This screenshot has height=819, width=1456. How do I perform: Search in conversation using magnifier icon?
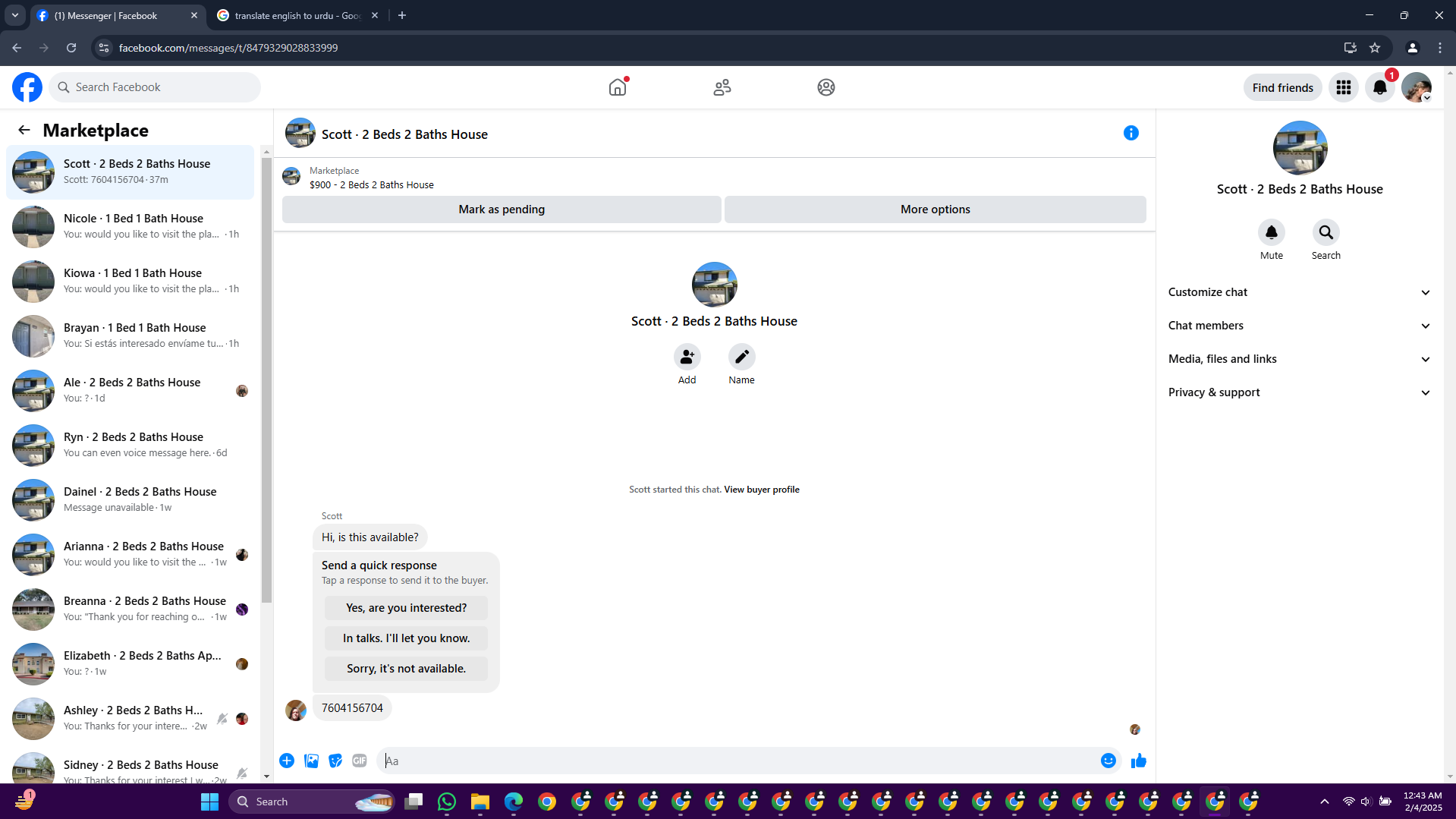[1326, 232]
